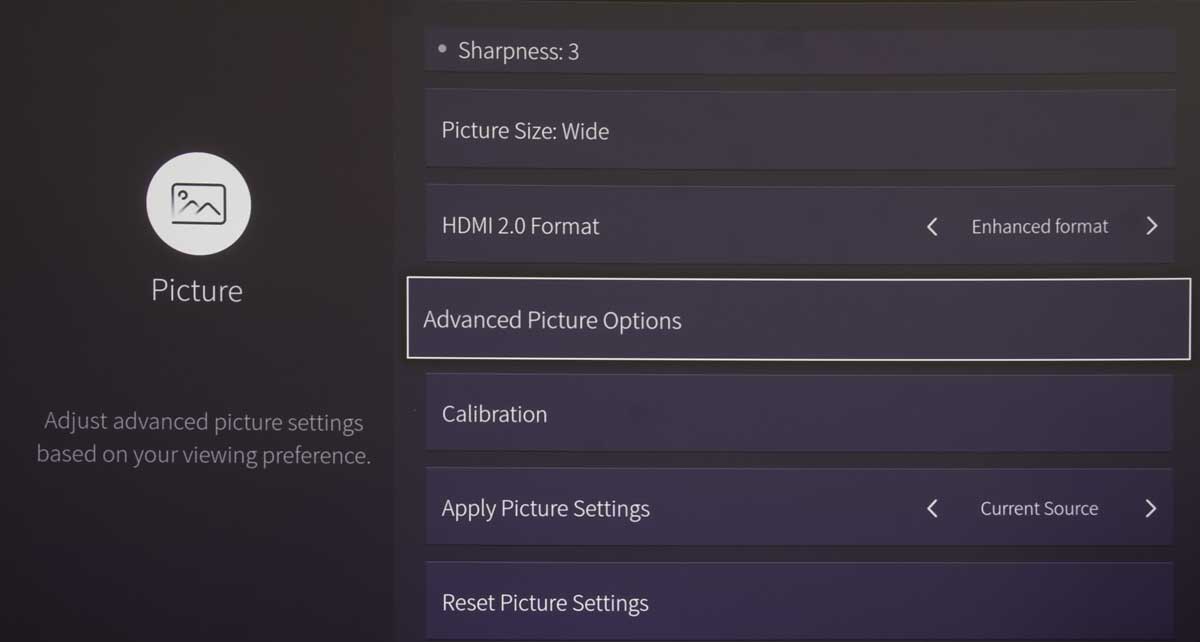Click empty area of HDMI 2.0 Format row
This screenshot has height=642, width=1200.
click(760, 226)
